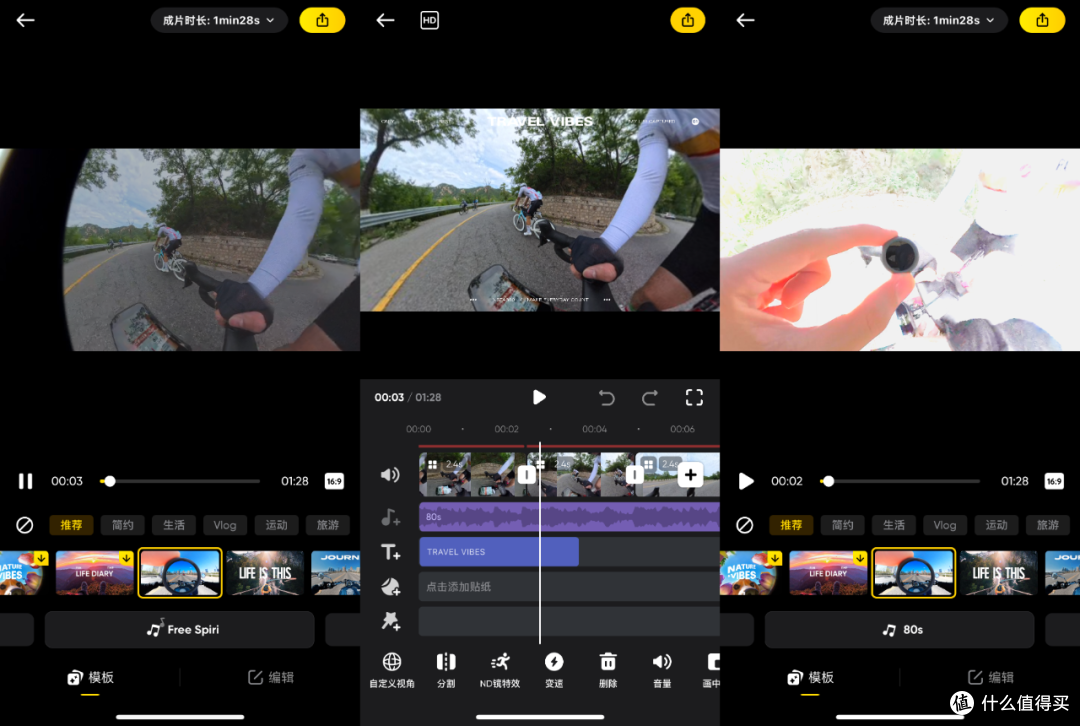Select no-template icon on left screen
Screen dimensions: 1080x726
[x=25, y=525]
